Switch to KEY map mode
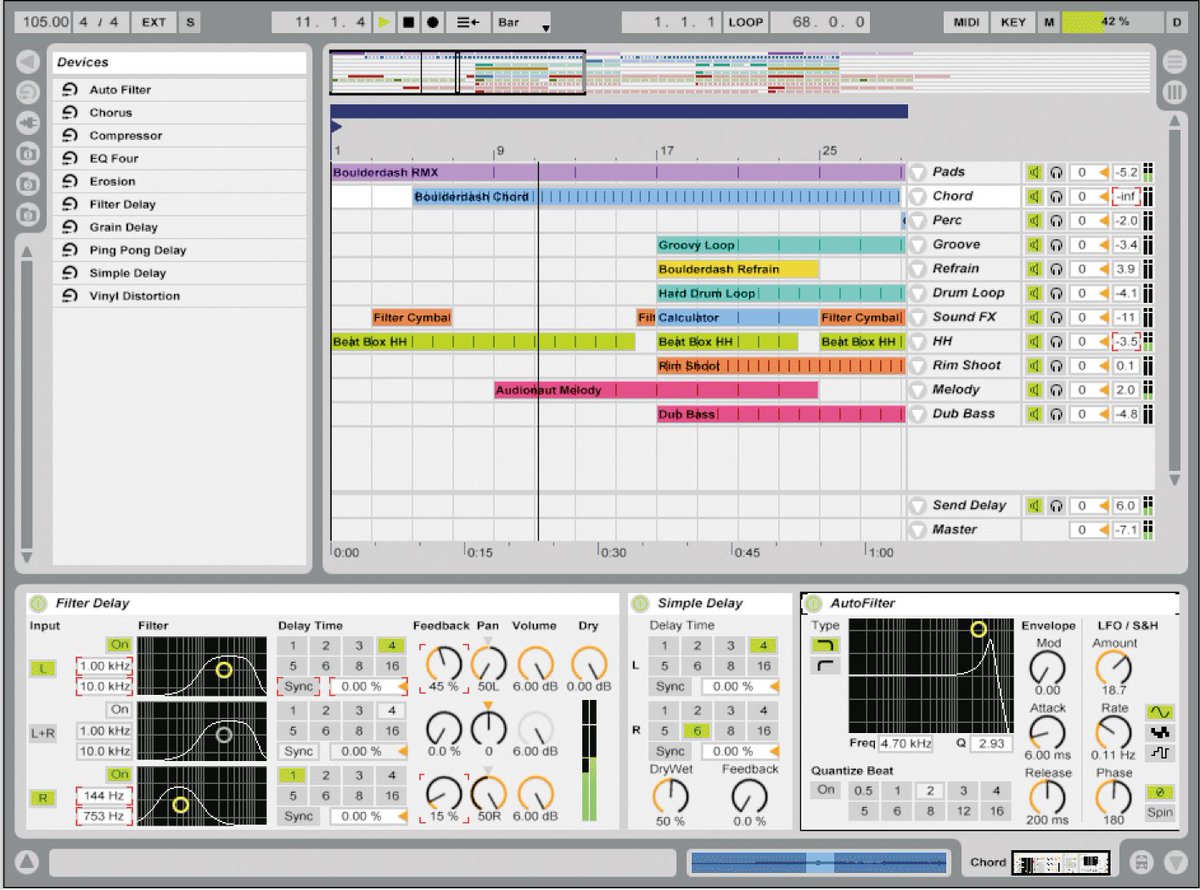Viewport: 1200px width, 890px height. tap(1013, 21)
